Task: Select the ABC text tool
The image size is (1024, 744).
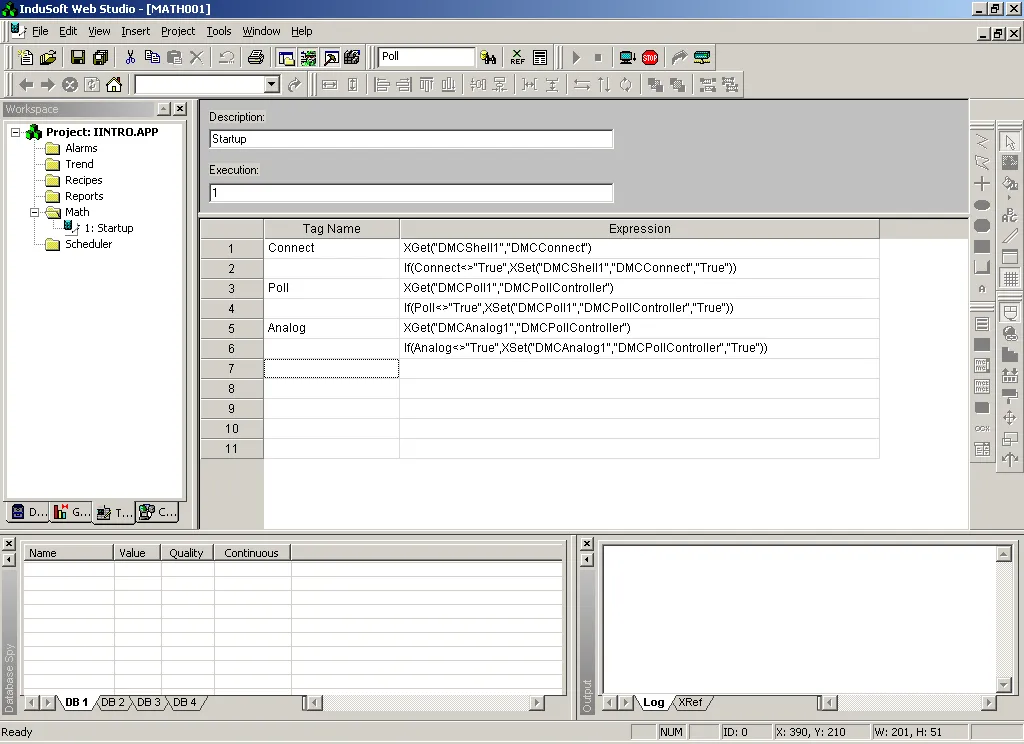Action: [1010, 214]
